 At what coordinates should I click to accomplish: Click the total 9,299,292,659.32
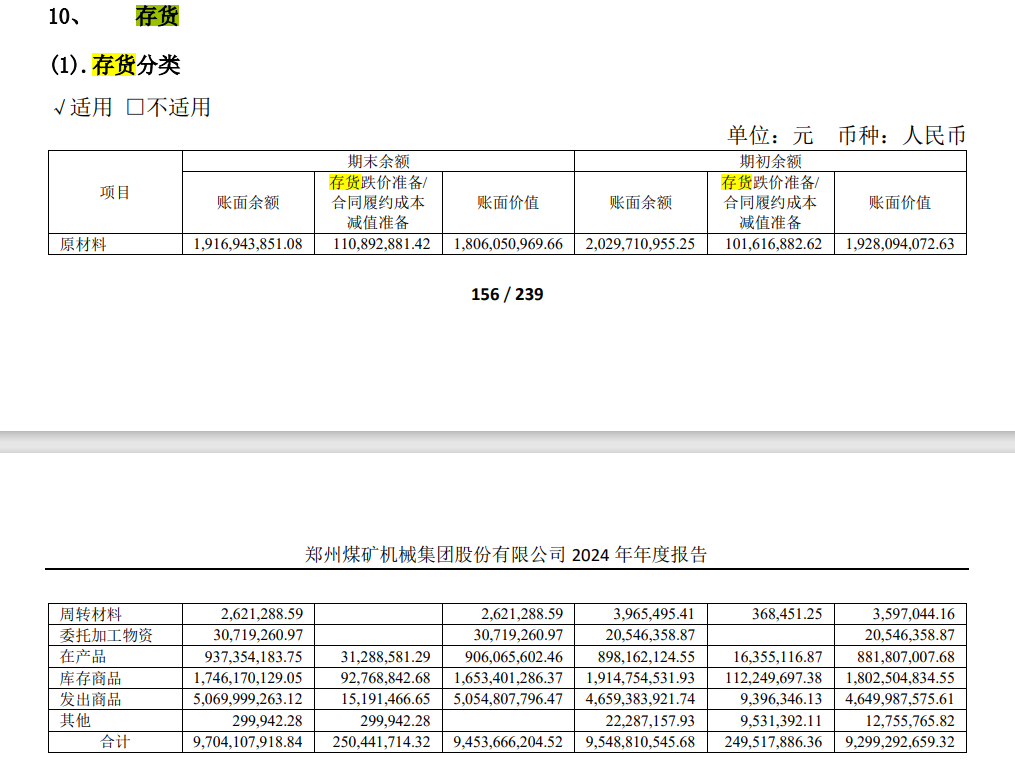click(900, 742)
